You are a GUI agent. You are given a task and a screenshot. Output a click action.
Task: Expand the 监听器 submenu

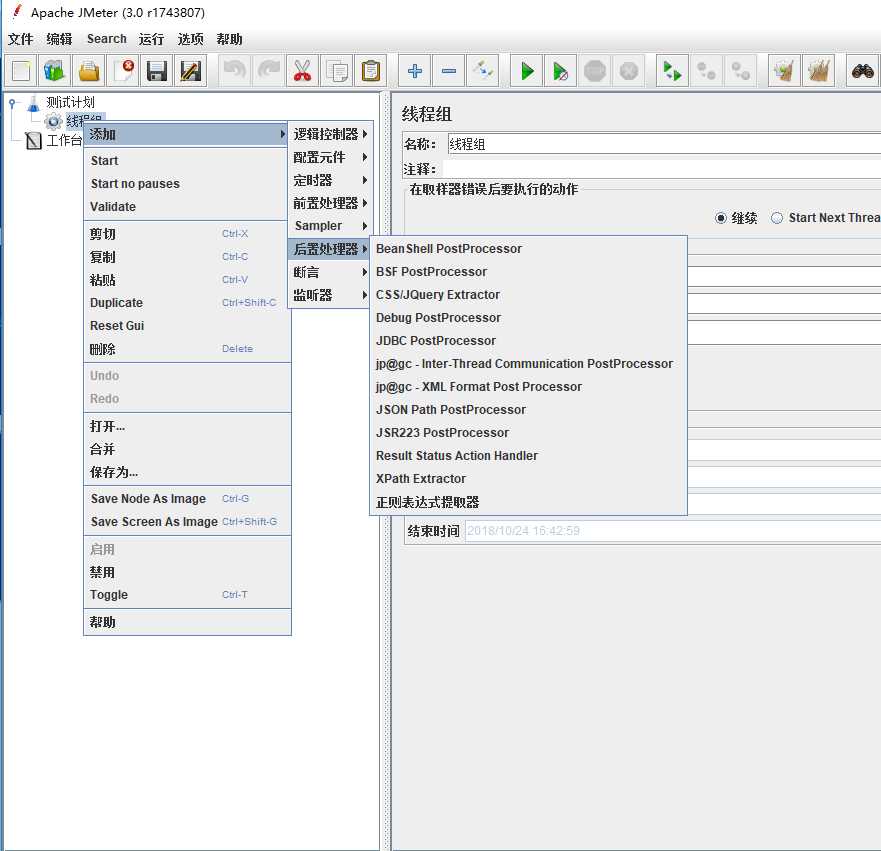tap(330, 295)
